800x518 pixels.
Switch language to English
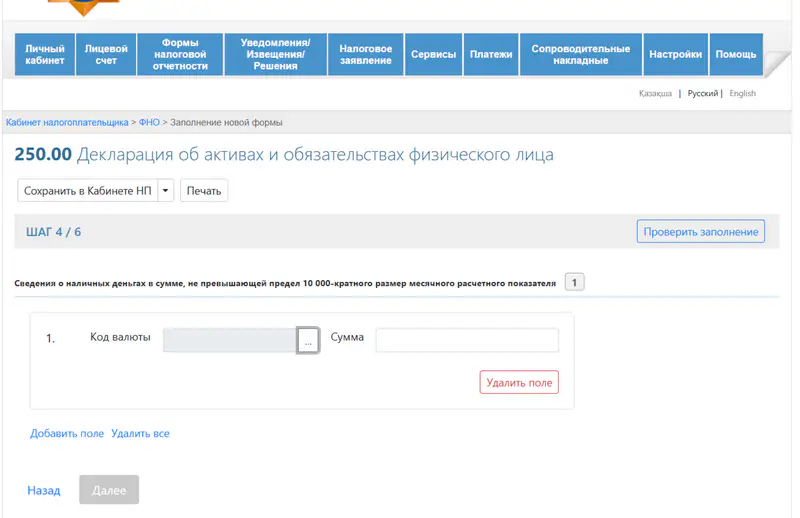pos(742,94)
